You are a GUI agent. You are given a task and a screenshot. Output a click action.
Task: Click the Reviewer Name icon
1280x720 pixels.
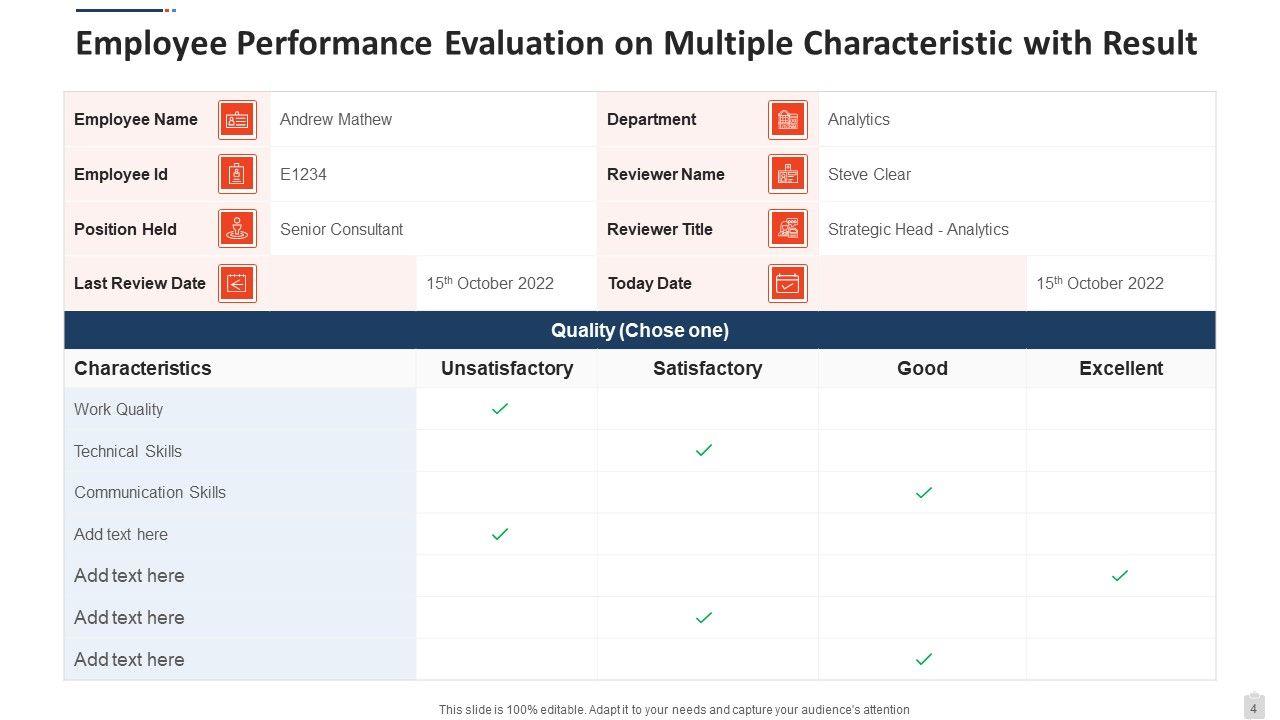click(x=788, y=174)
